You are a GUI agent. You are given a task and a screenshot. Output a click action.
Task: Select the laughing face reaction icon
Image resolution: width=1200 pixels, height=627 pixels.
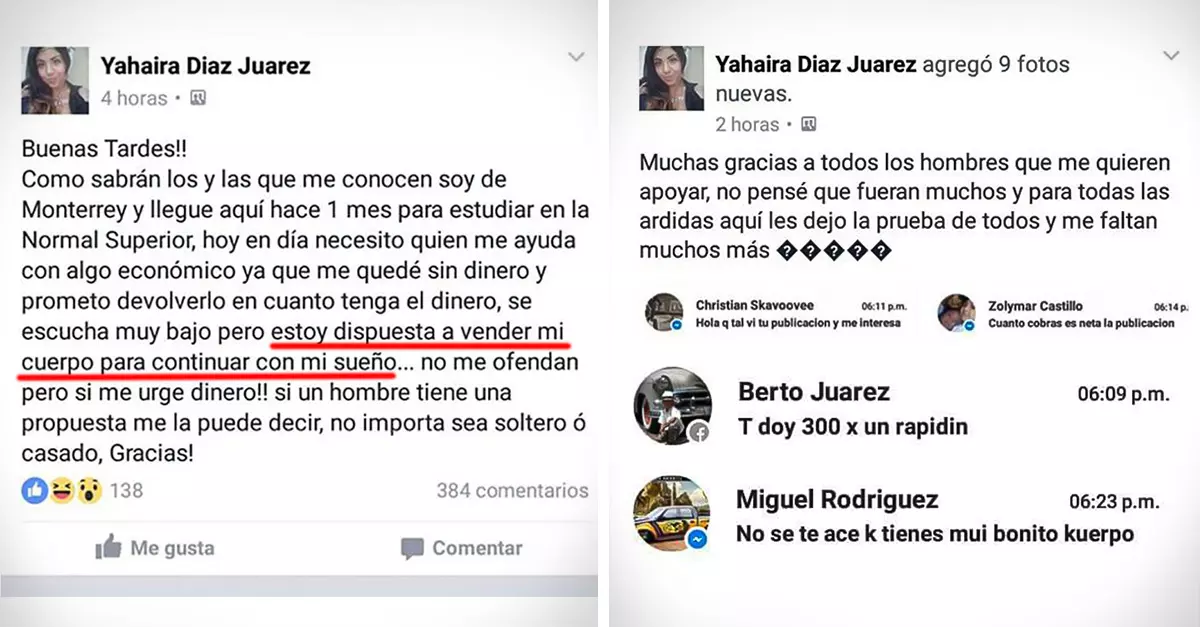(62, 490)
